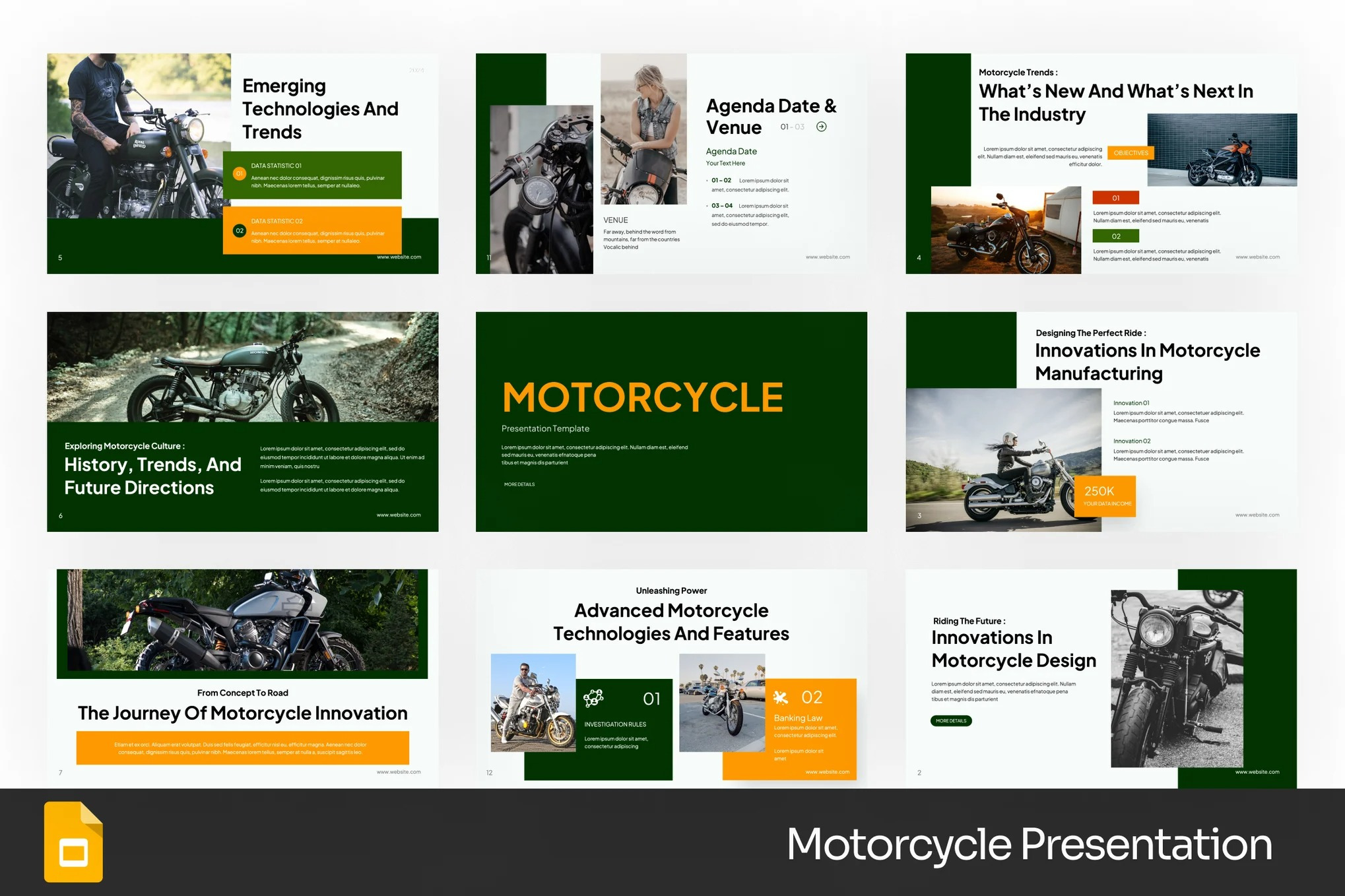Open the Emerging Technologies And Trends slide
The width and height of the screenshot is (1345, 896).
click(320, 109)
